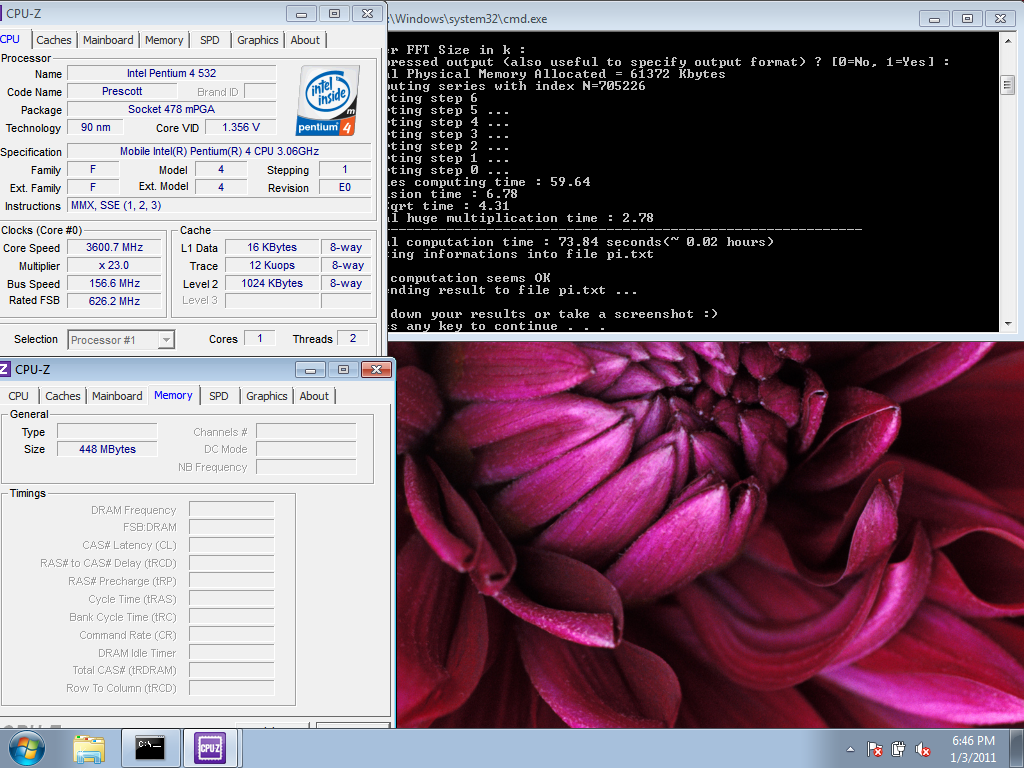Click the empty memory Type field
1024x768 pixels.
point(107,432)
